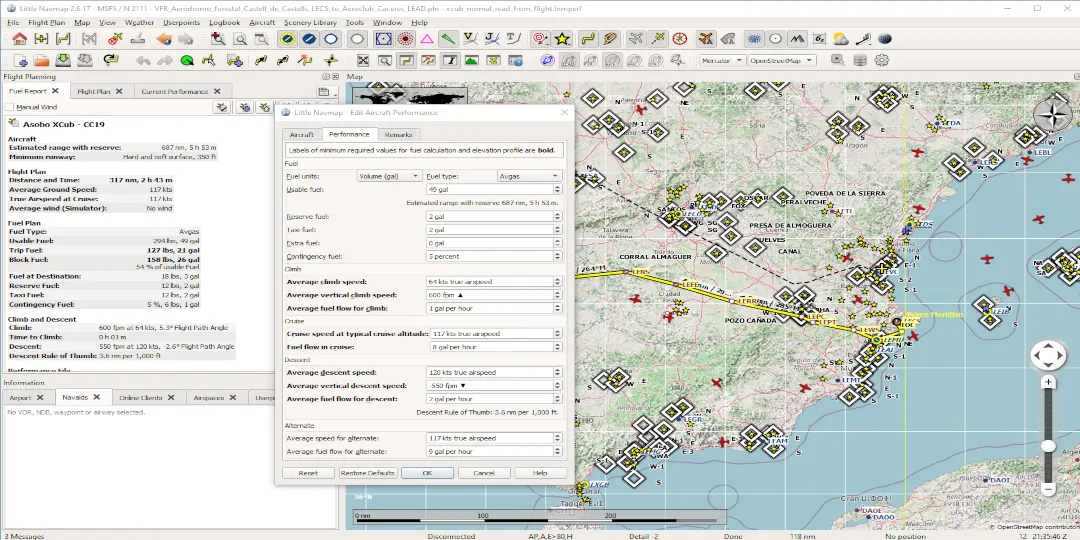The width and height of the screenshot is (1080, 540).
Task: Open the Fuel units dropdown
Action: pos(388,176)
